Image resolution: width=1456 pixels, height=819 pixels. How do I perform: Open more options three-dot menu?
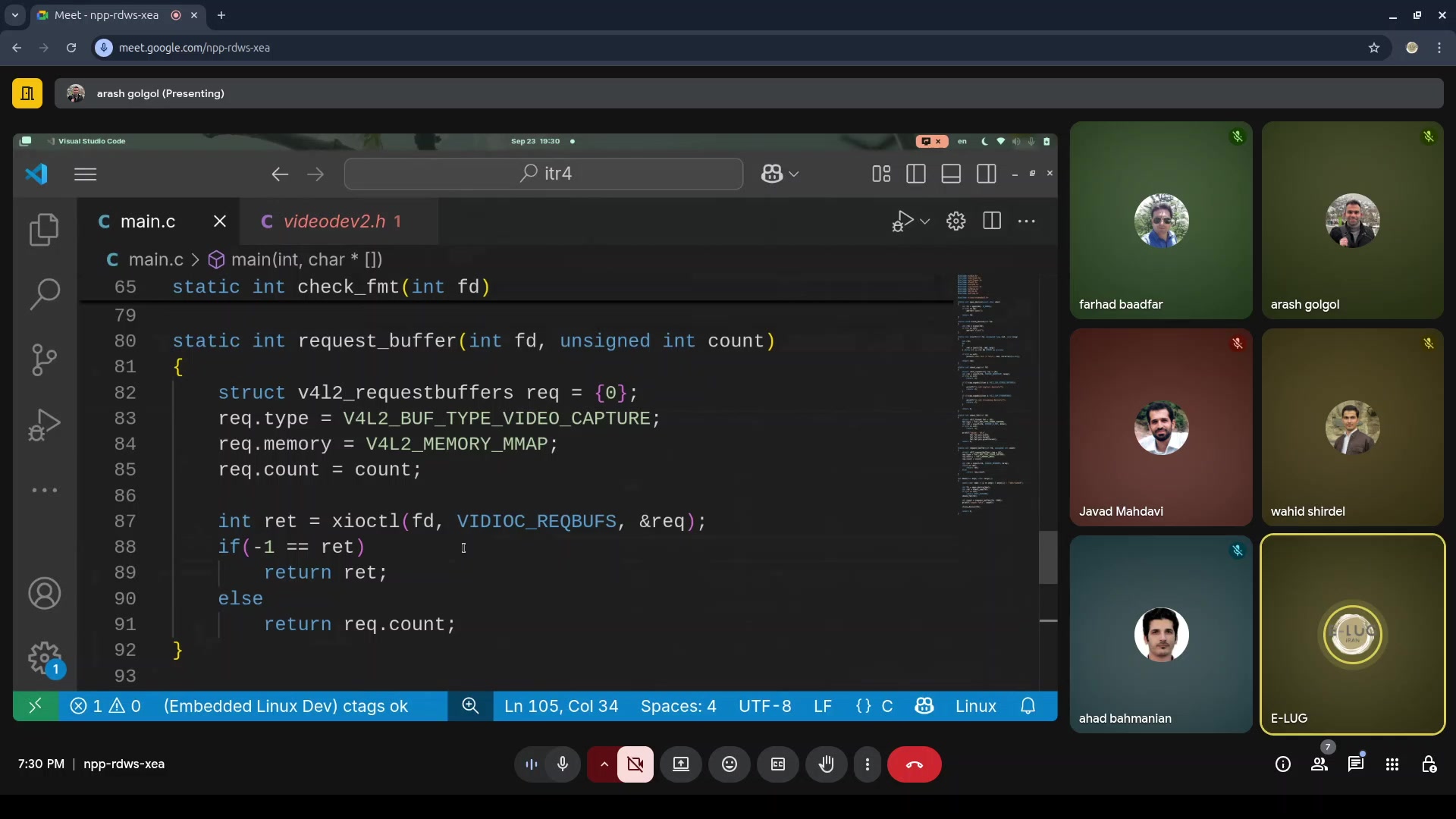coord(868,764)
